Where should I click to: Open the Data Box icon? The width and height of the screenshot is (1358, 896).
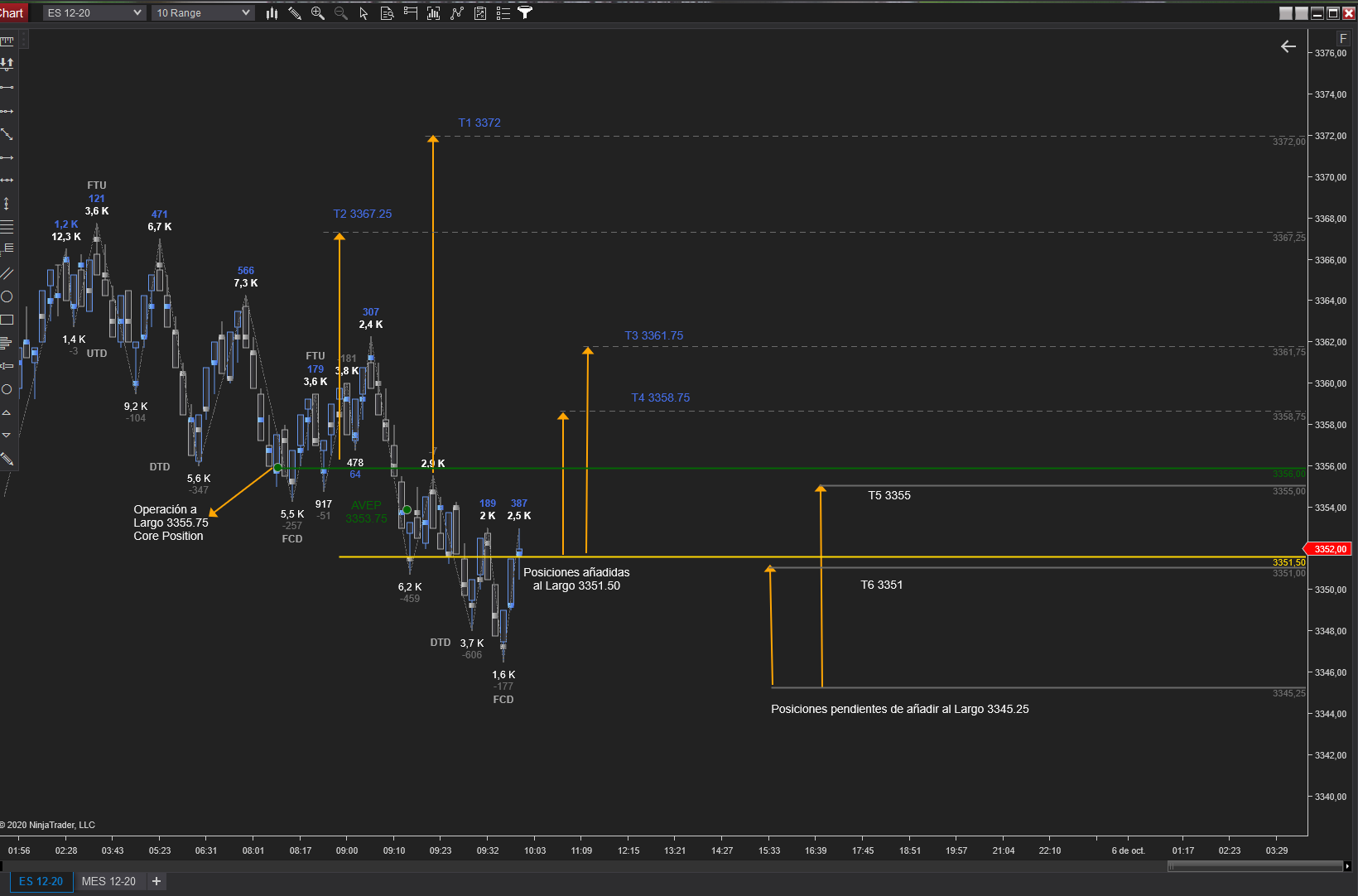[387, 13]
